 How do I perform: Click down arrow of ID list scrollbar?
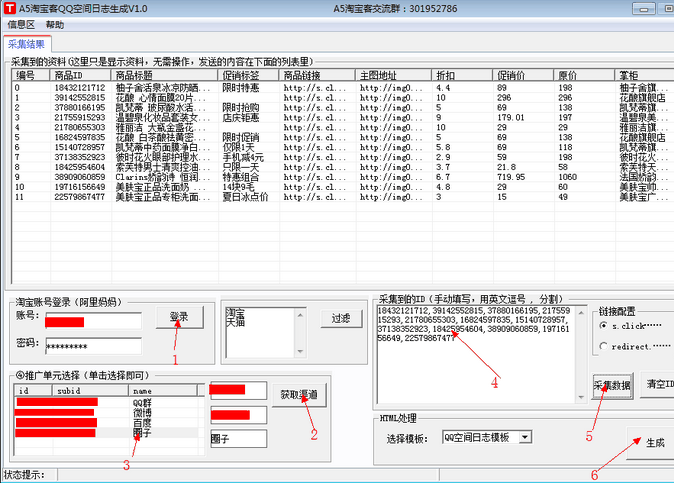coord(581,397)
